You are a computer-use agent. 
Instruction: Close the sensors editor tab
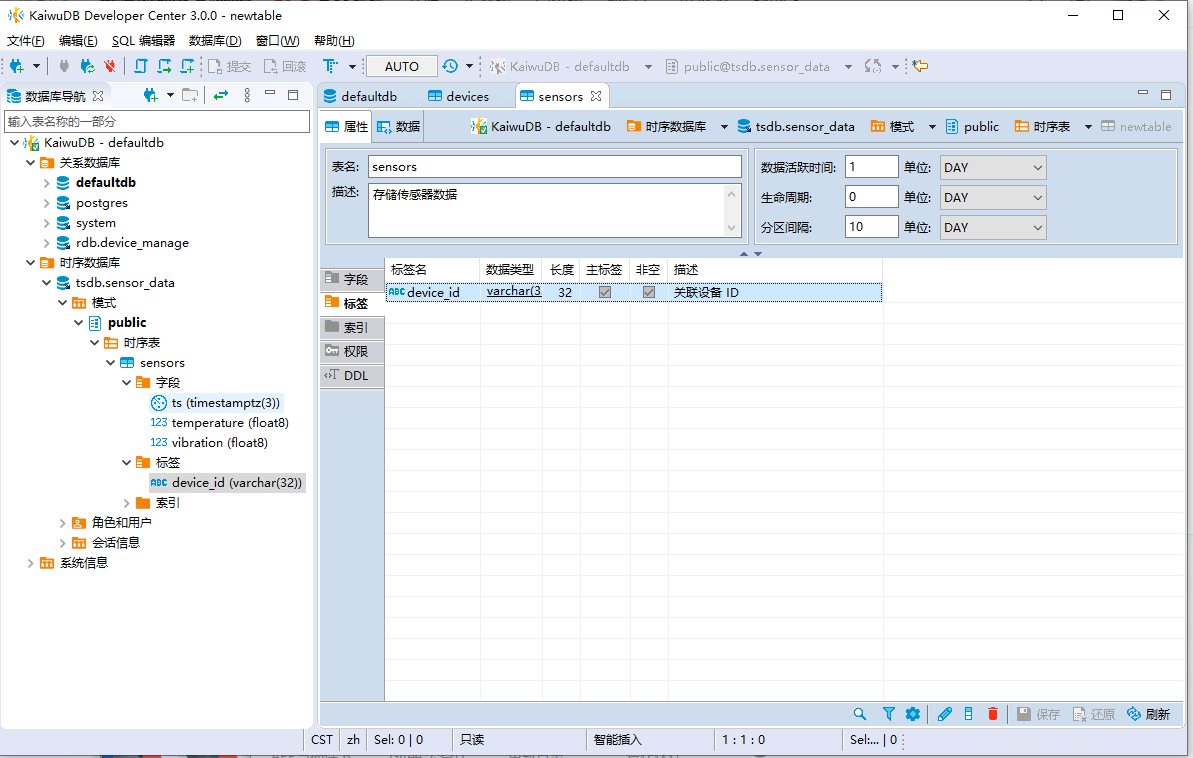click(596, 97)
